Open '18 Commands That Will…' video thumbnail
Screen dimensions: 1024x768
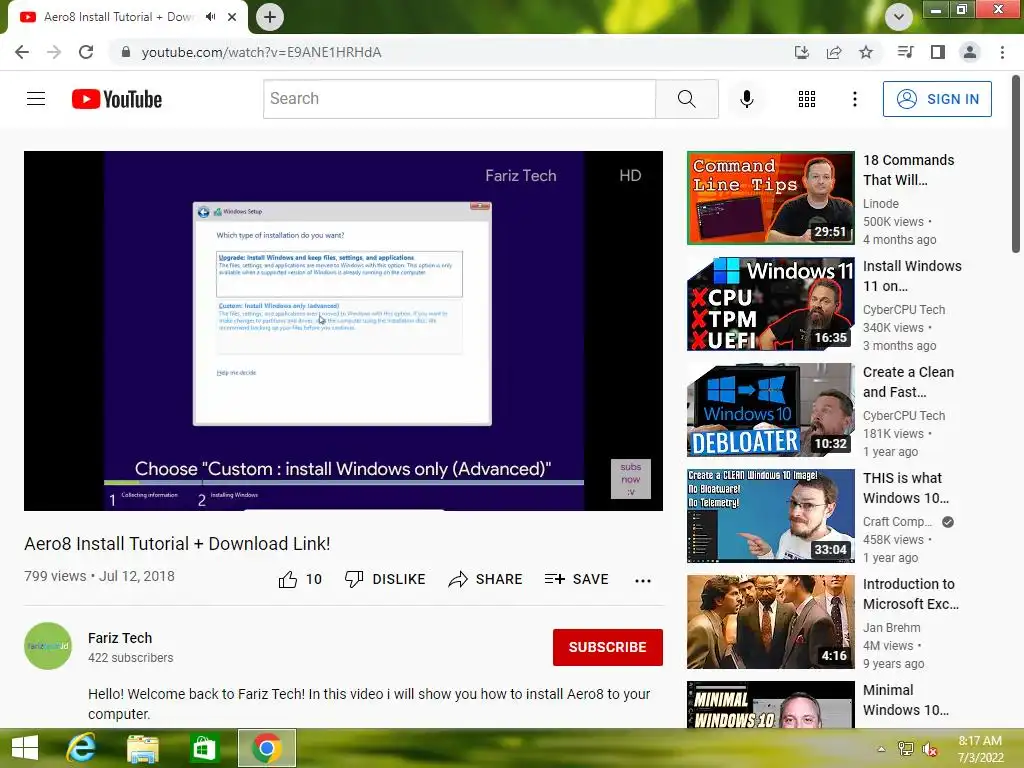pos(771,198)
